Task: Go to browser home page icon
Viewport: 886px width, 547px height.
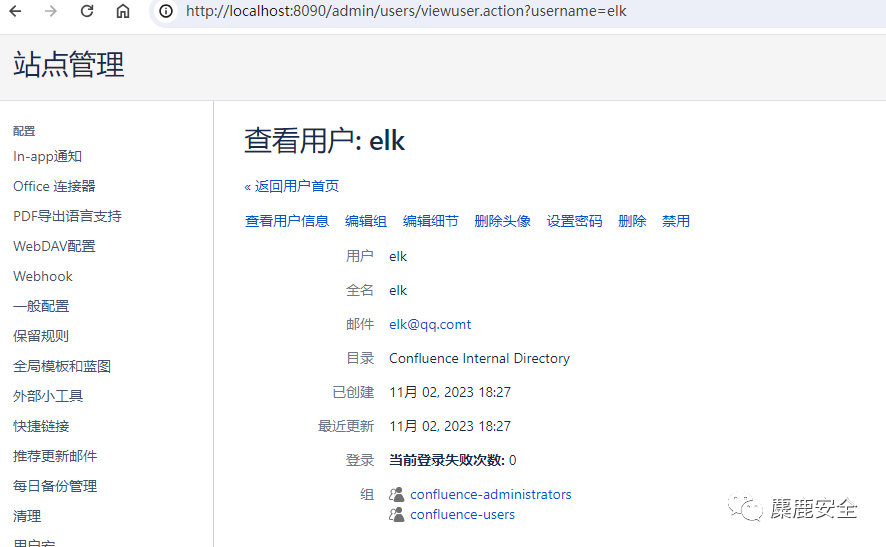Action: (123, 11)
